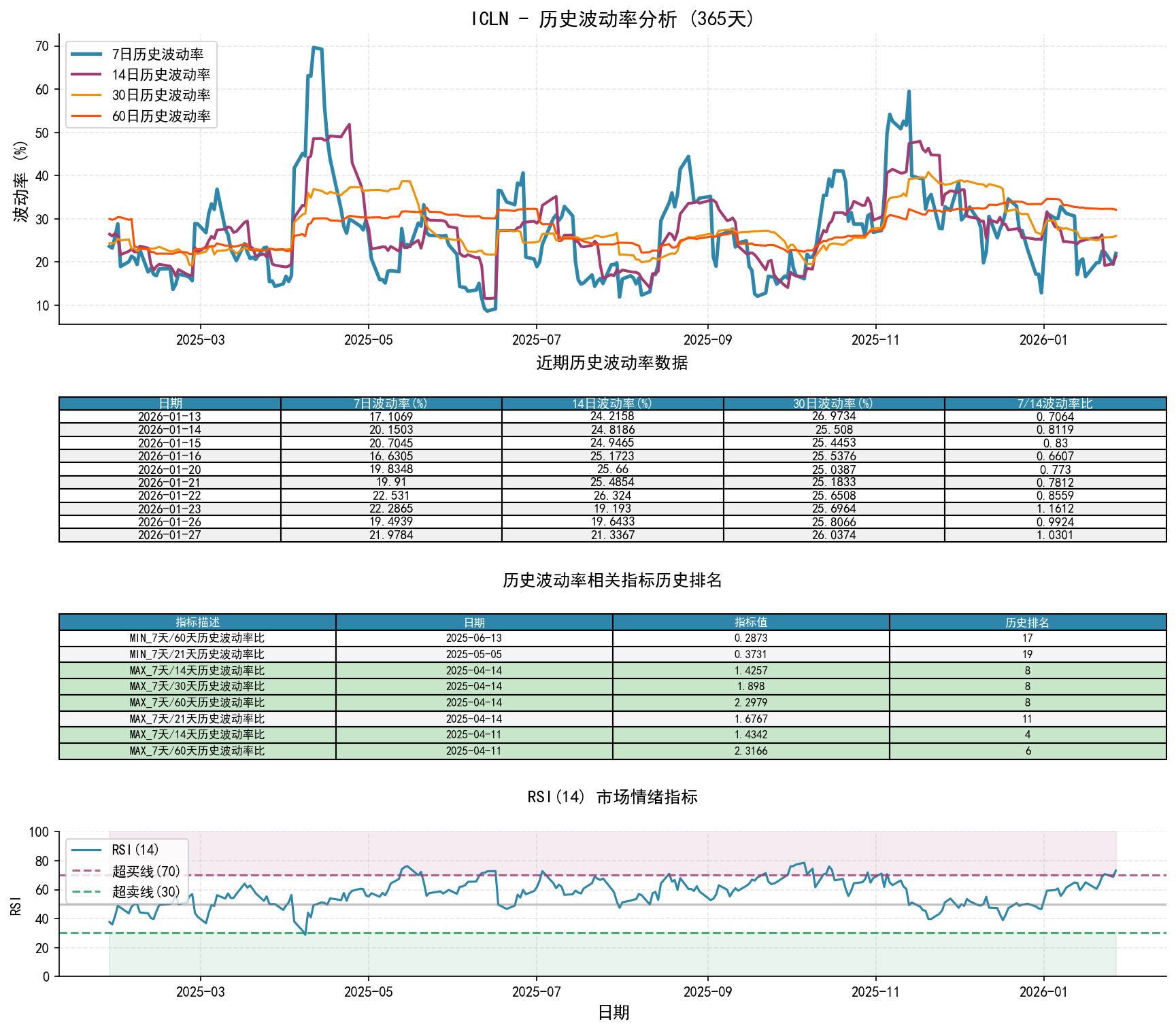The image size is (1176, 1030).
Task: Click the 超卖线(30) legend entry
Action: pos(146,892)
